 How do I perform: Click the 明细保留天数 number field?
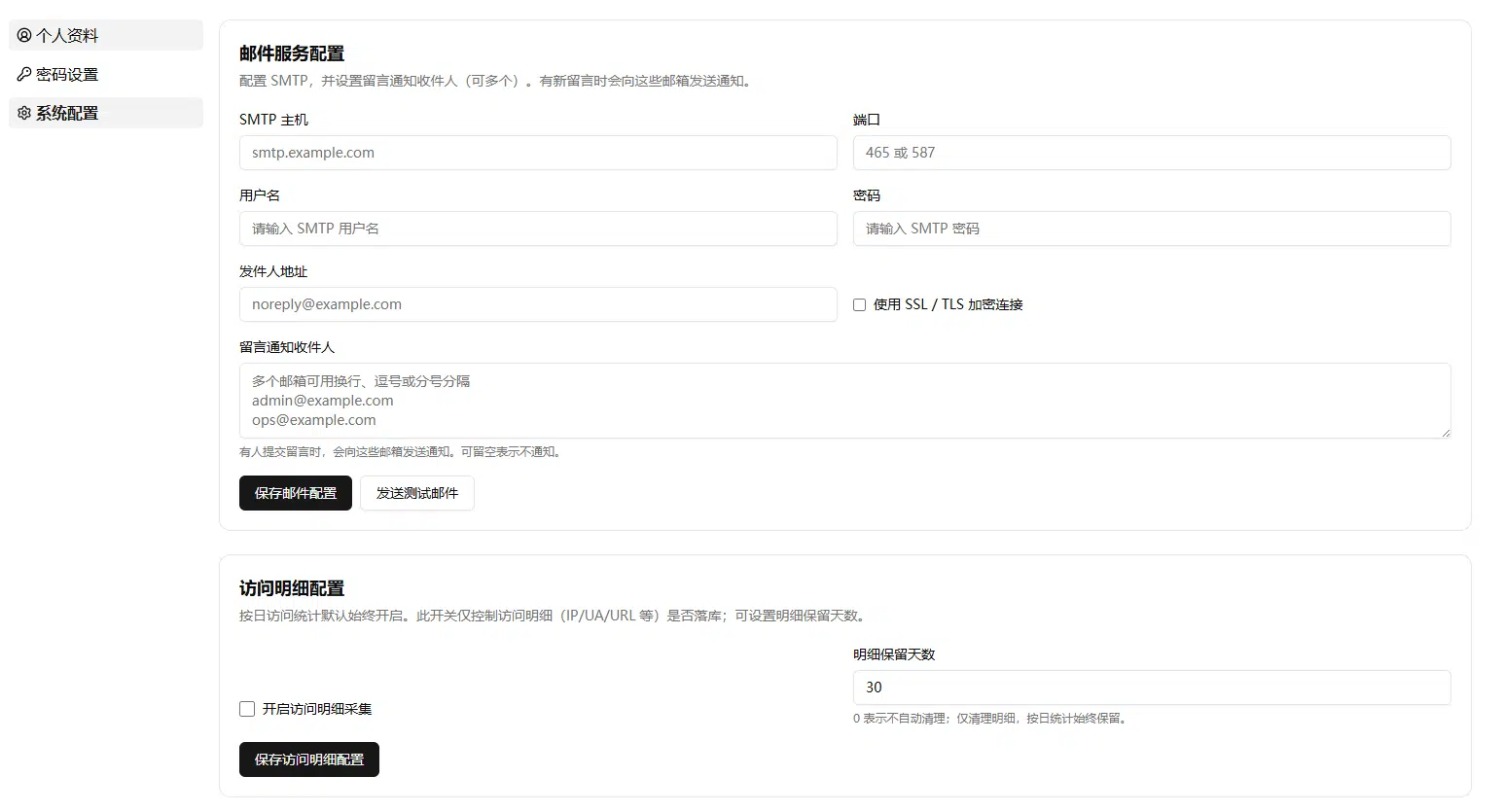click(x=1152, y=688)
